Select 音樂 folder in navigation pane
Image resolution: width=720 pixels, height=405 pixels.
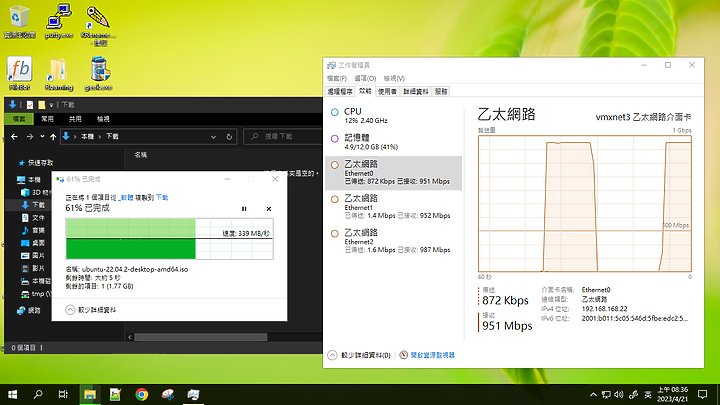33,230
